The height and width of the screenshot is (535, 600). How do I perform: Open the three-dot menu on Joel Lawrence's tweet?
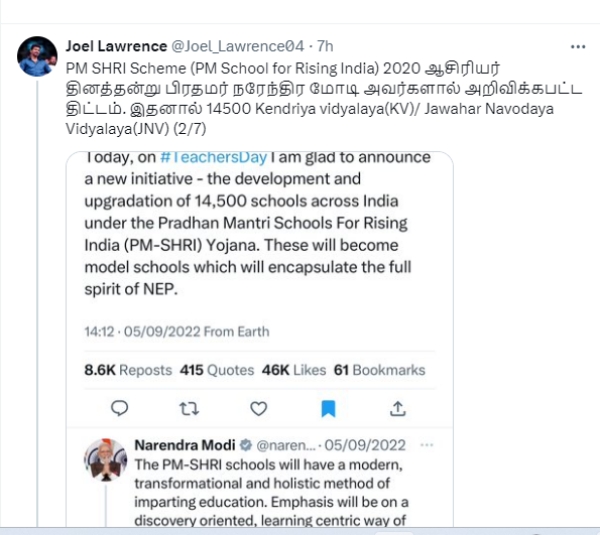(578, 47)
